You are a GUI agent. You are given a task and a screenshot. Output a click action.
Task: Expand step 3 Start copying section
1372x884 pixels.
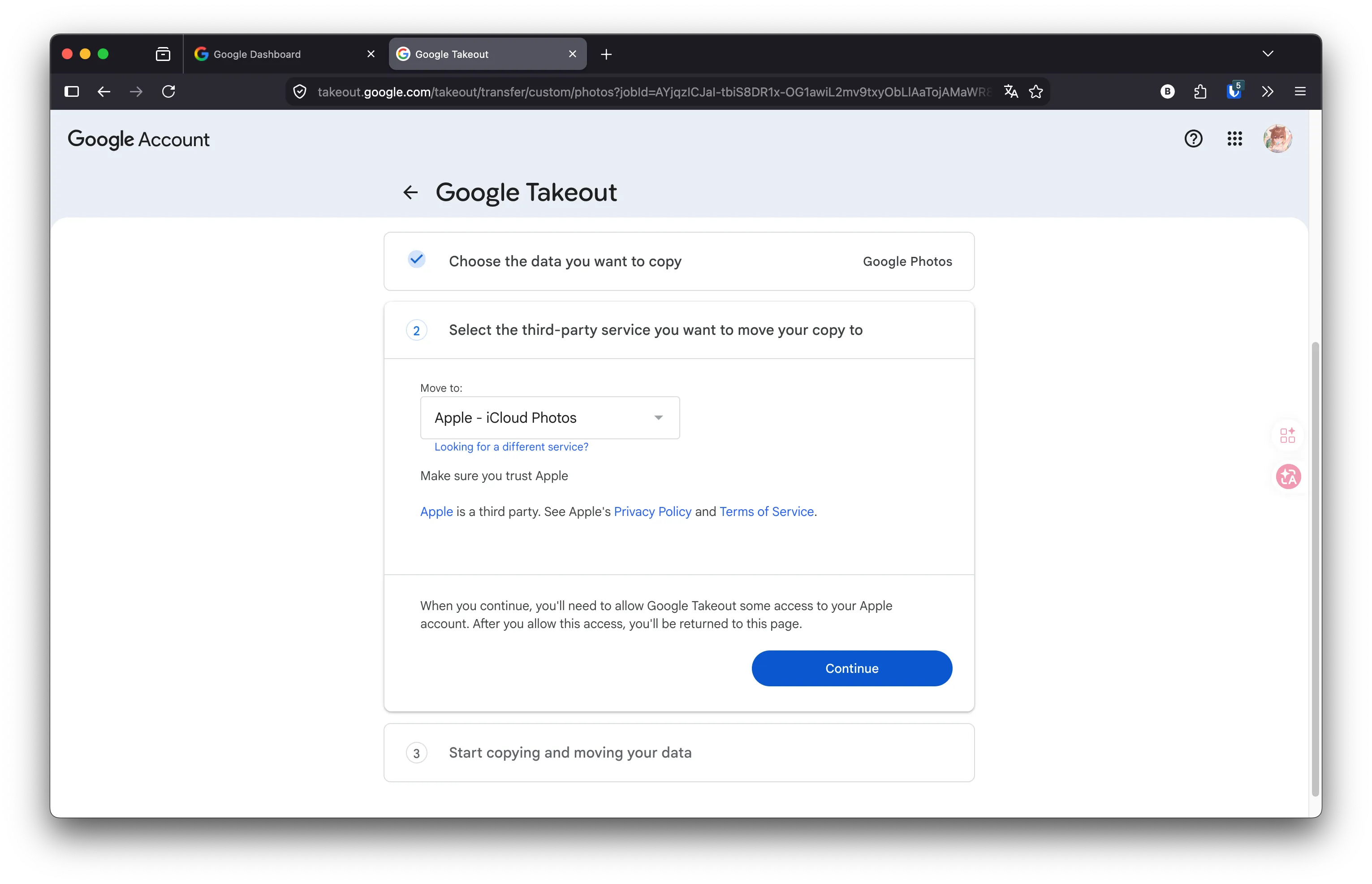[679, 753]
